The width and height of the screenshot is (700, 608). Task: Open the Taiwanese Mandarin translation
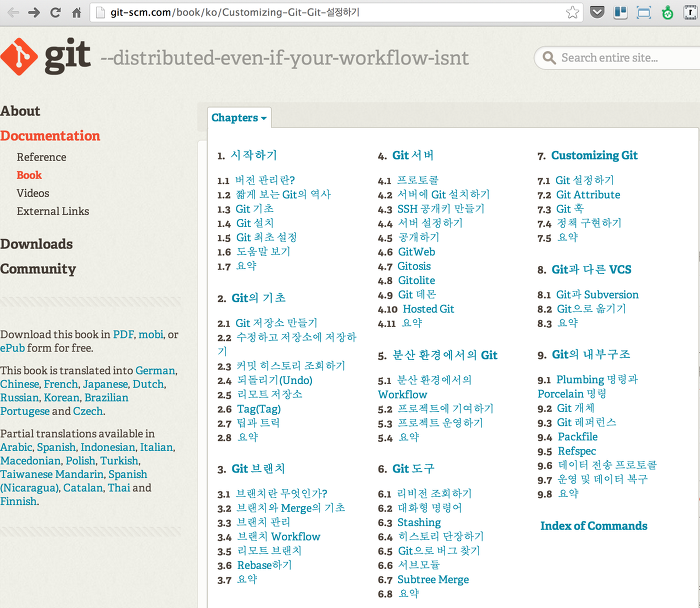[52, 474]
